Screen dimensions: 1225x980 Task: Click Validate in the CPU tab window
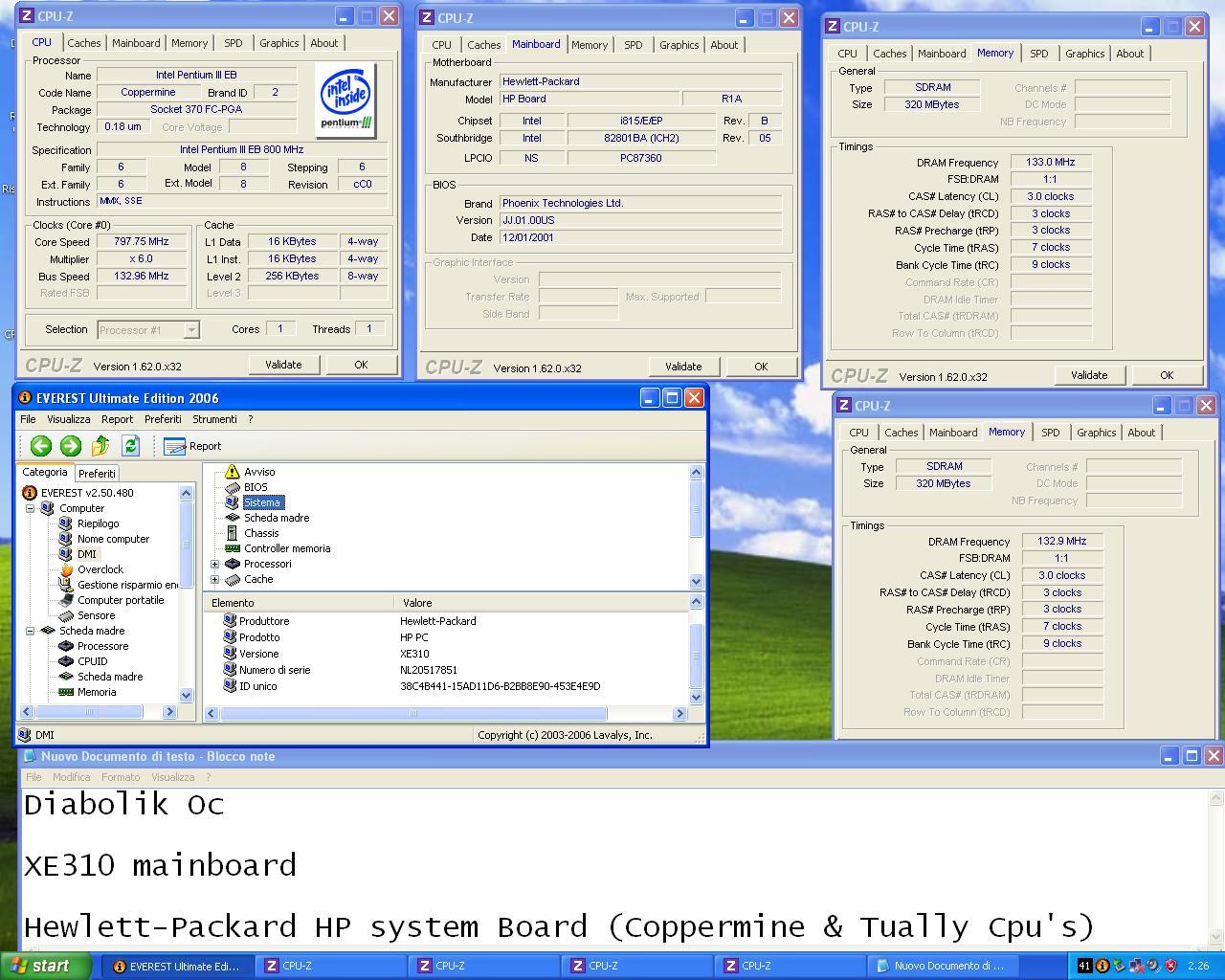coord(283,365)
